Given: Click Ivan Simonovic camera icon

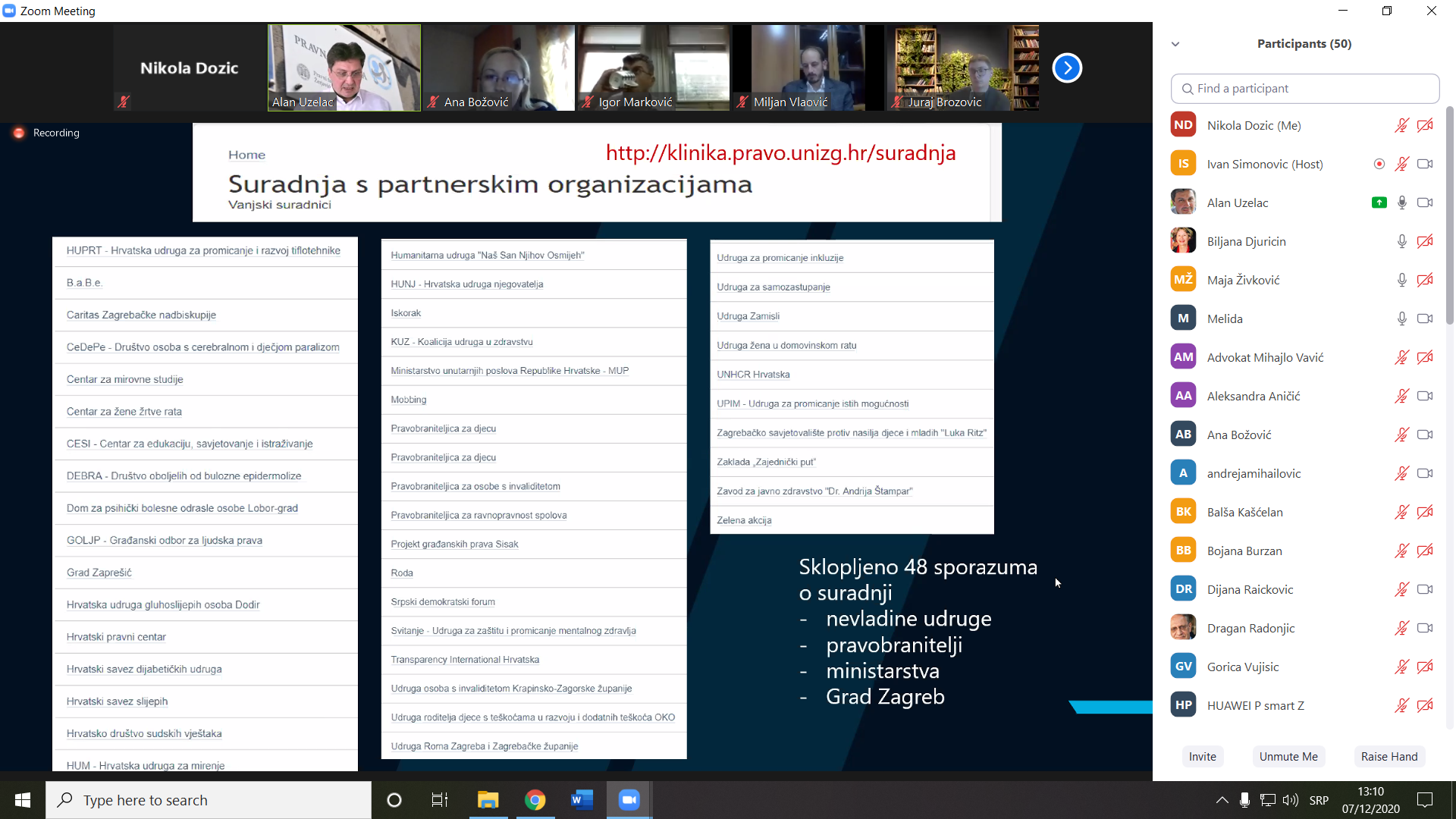Looking at the screenshot, I should coord(1425,164).
